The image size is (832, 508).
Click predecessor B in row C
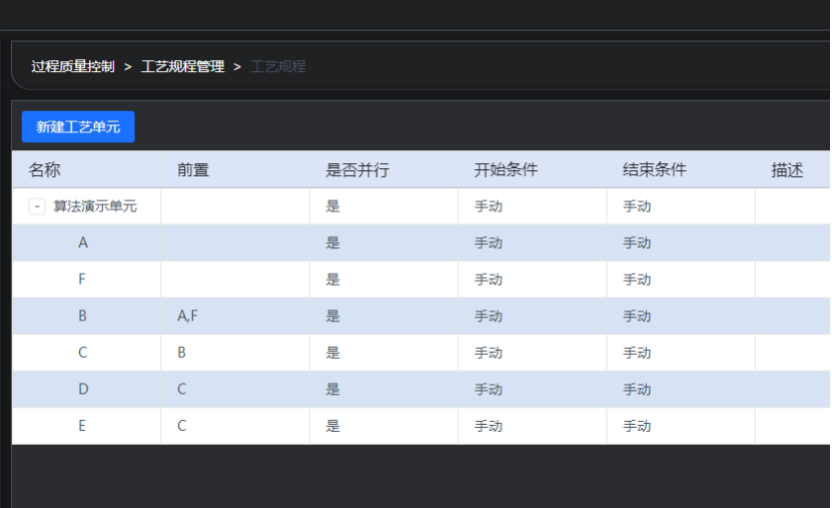(x=181, y=352)
